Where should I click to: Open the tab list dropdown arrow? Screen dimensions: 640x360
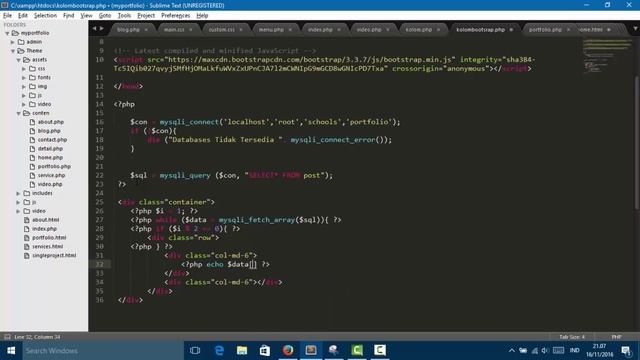pos(635,29)
